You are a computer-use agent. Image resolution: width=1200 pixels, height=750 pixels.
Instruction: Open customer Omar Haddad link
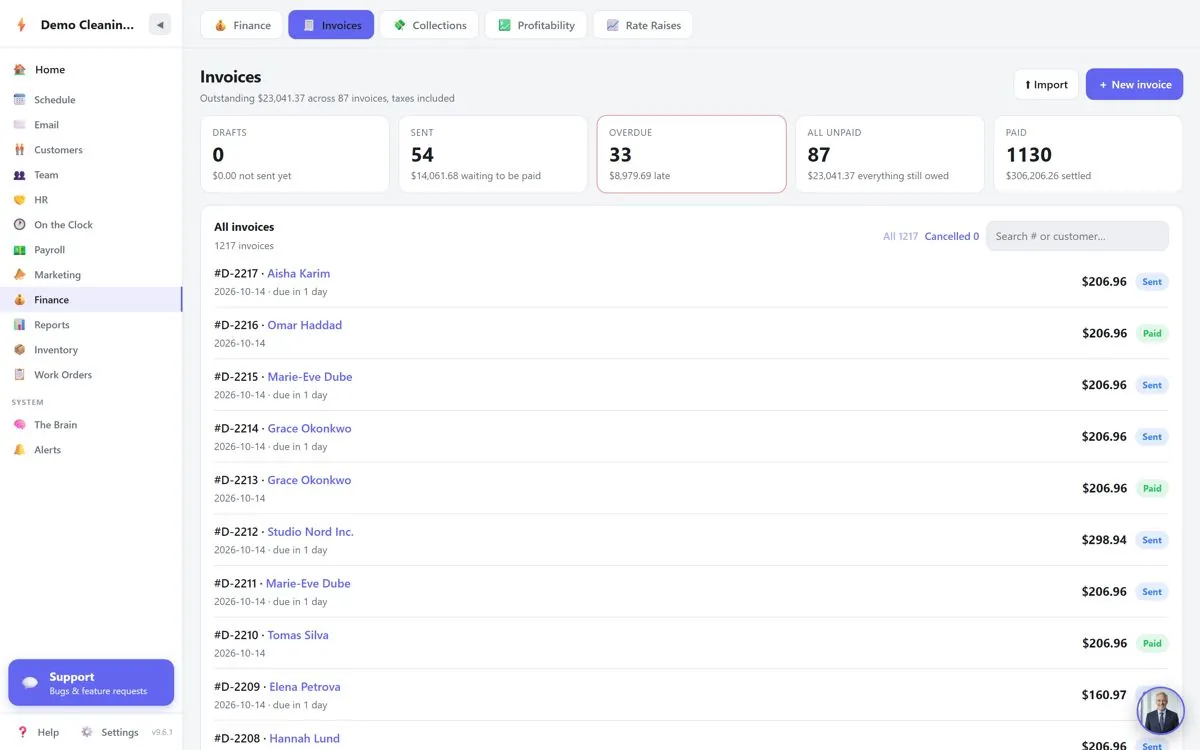(x=304, y=326)
